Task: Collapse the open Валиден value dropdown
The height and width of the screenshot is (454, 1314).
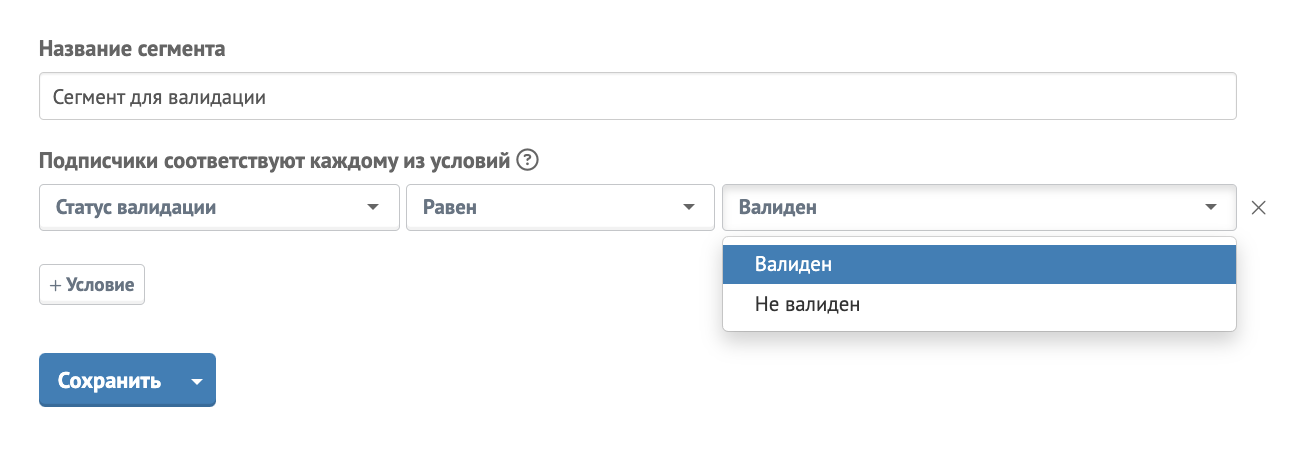Action: point(978,208)
